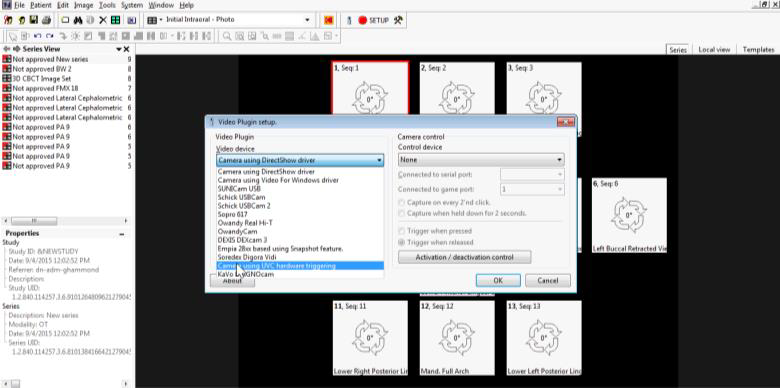
Task: Select Camera using UVC hardware triggering option
Action: [x=300, y=266]
